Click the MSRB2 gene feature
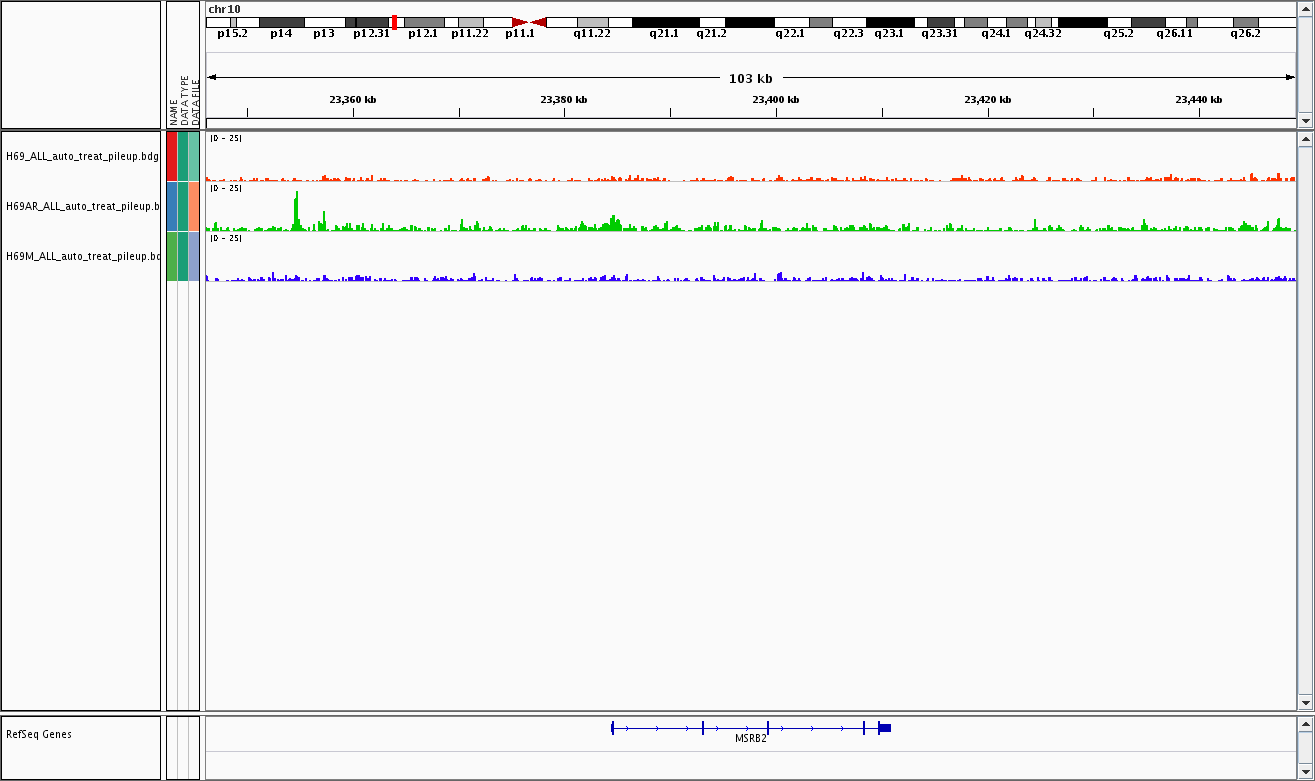1315x781 pixels. pos(750,728)
